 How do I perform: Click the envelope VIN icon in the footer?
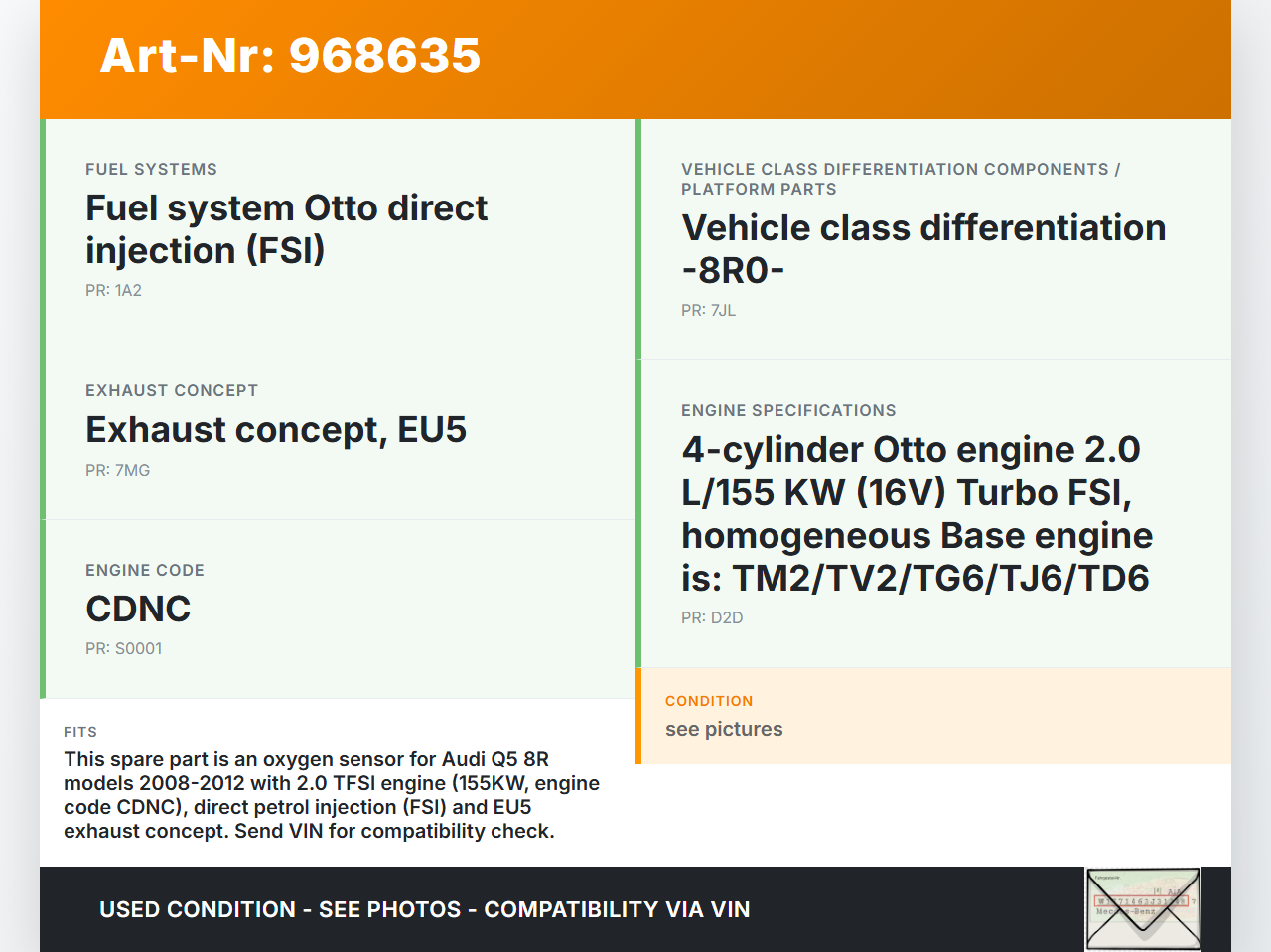point(1143,909)
